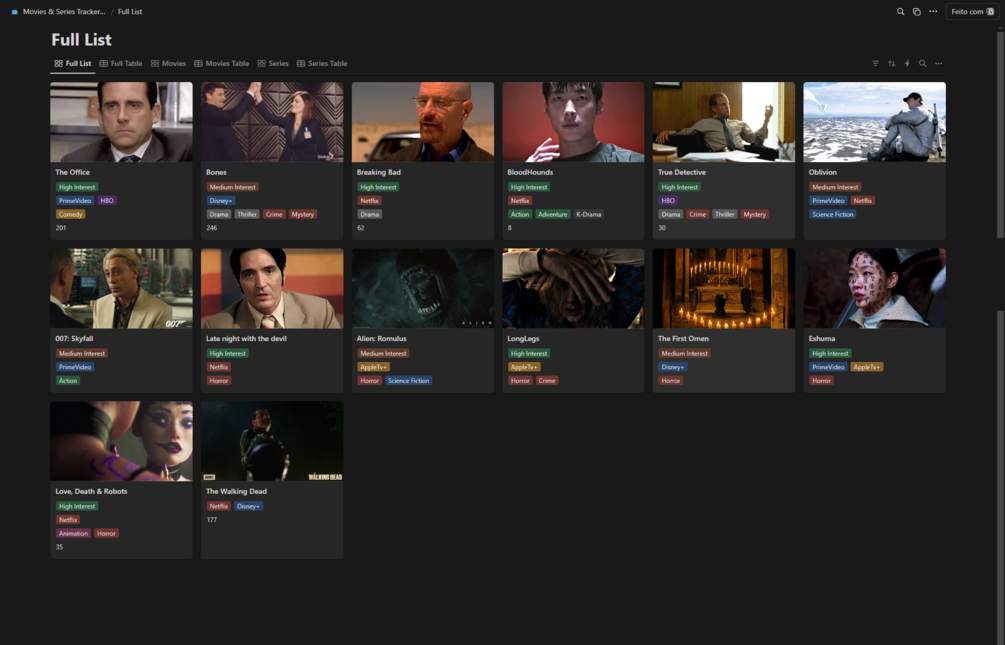The width and height of the screenshot is (1005, 645).
Task: Click the Disney+ tag on The Walking Dead
Action: [248, 507]
